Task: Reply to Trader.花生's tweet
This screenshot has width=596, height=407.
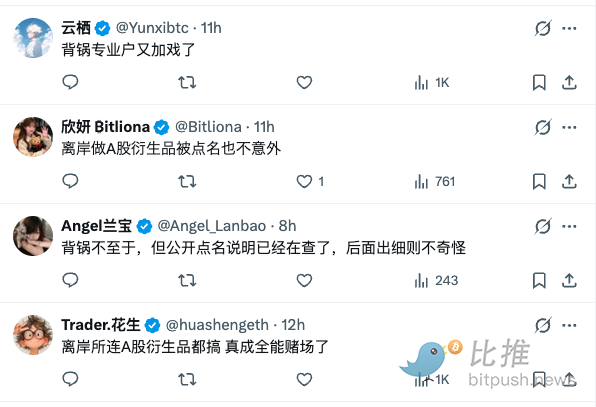Action: [70, 379]
